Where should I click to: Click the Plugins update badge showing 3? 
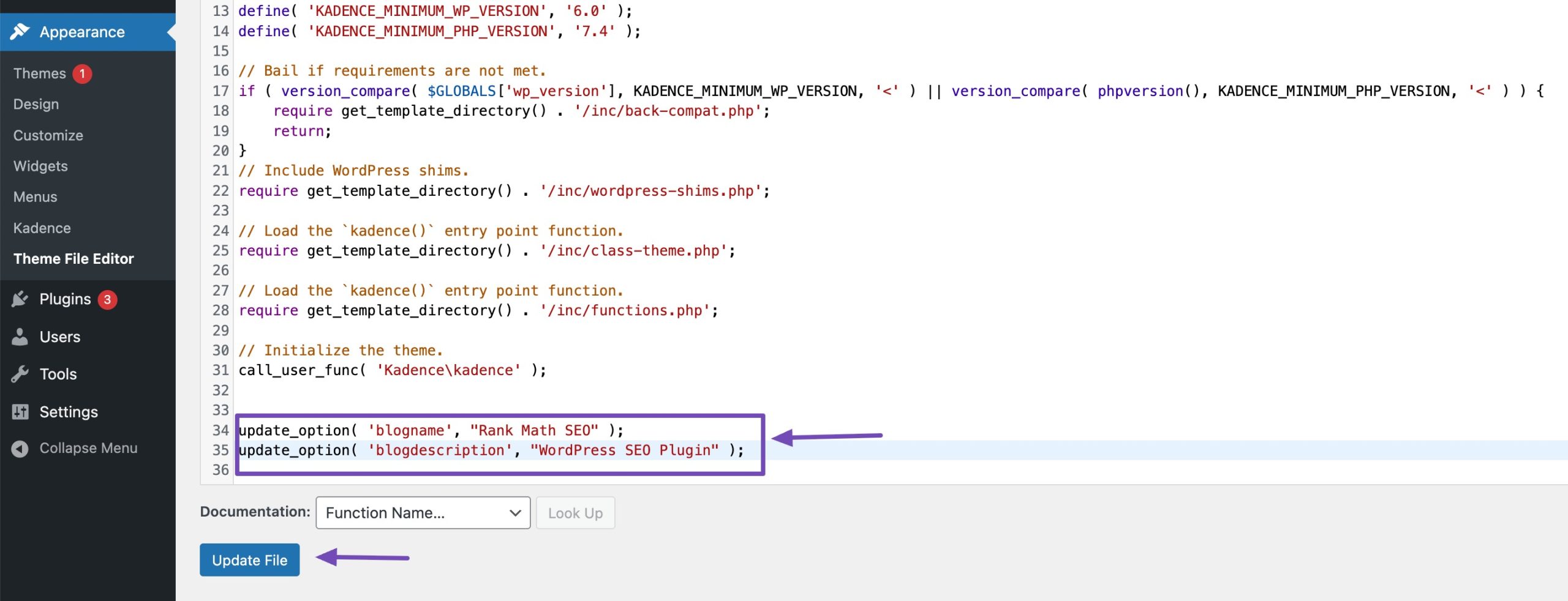click(107, 299)
